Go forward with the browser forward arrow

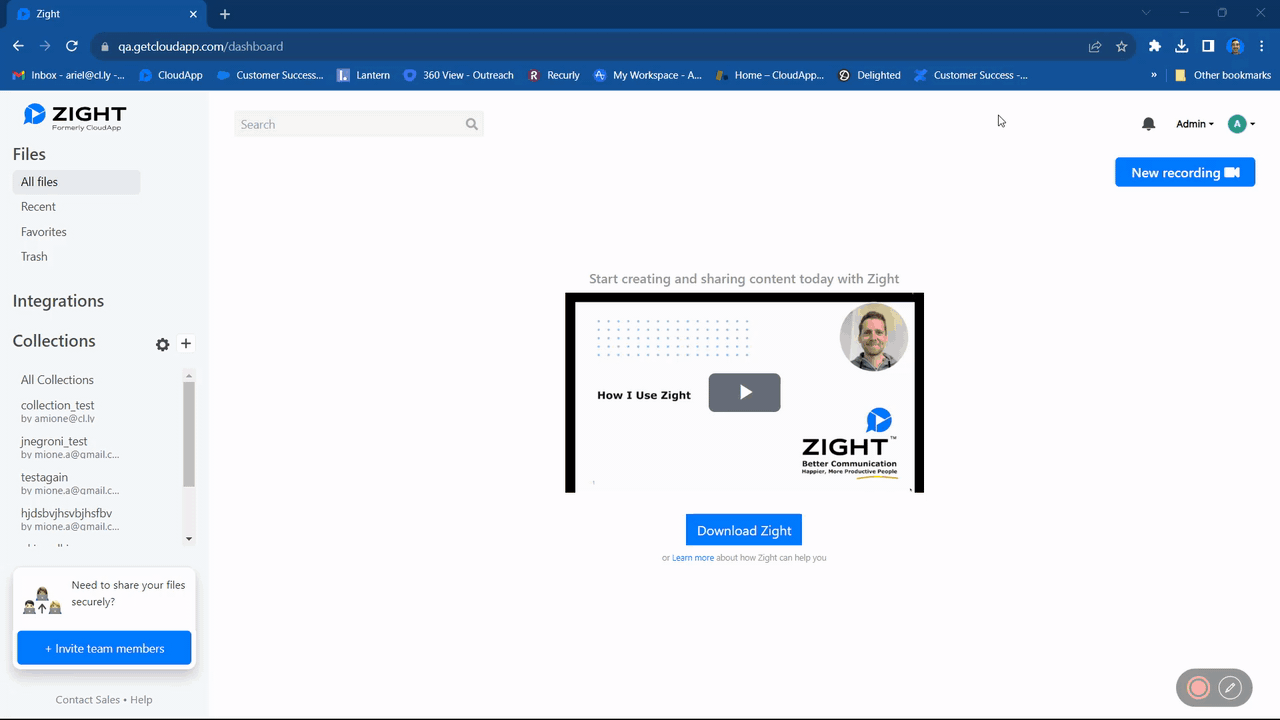[x=45, y=46]
